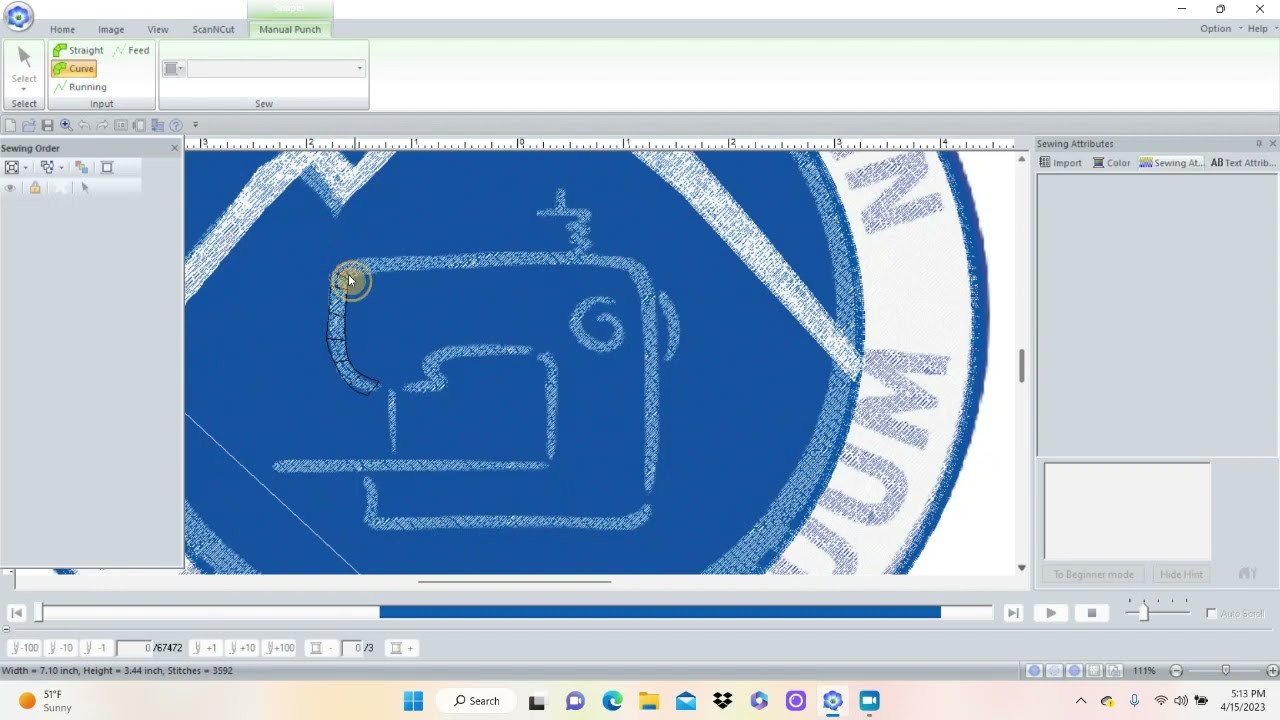Jump to end of stitch simulation
Screen dimensions: 1280x720
(x=1013, y=613)
